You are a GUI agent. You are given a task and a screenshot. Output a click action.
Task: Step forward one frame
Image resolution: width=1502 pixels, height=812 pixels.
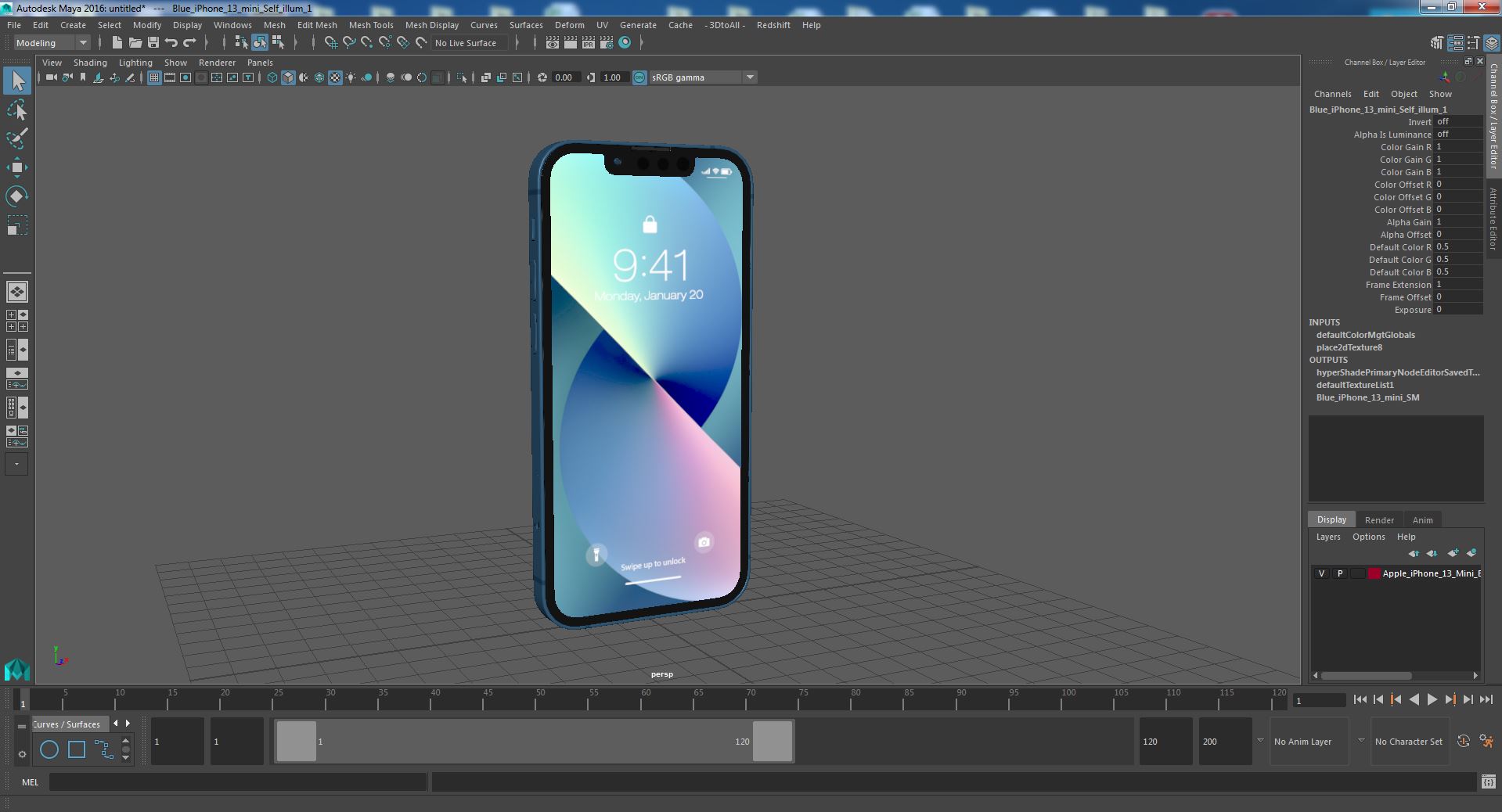click(1468, 700)
